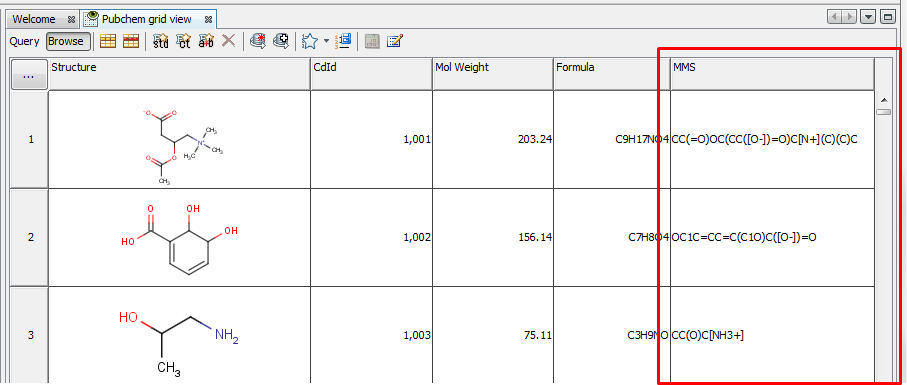Click the structure drawing in row 1
This screenshot has width=907, height=385.
pos(183,146)
